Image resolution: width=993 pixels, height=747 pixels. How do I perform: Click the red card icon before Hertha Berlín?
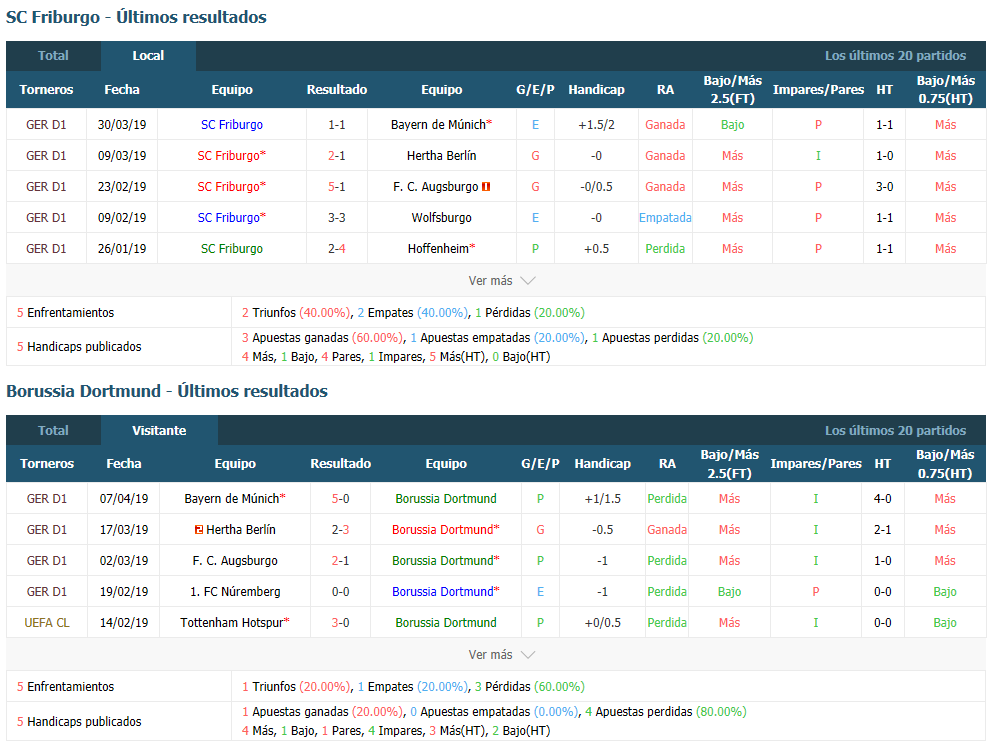[199, 530]
